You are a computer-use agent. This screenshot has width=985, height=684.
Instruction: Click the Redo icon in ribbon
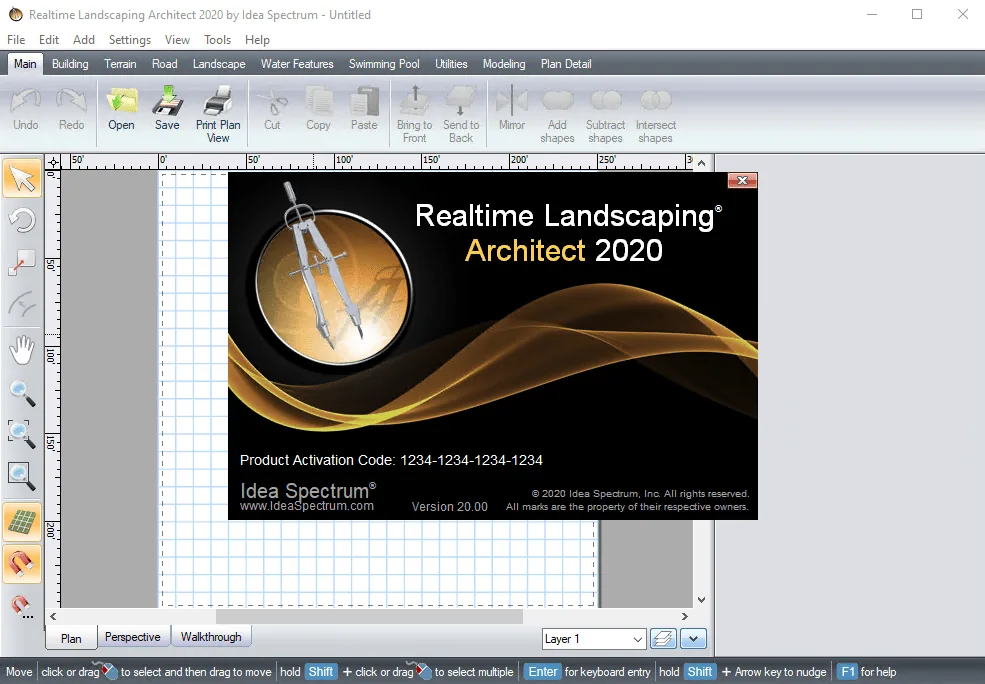pyautogui.click(x=71, y=101)
